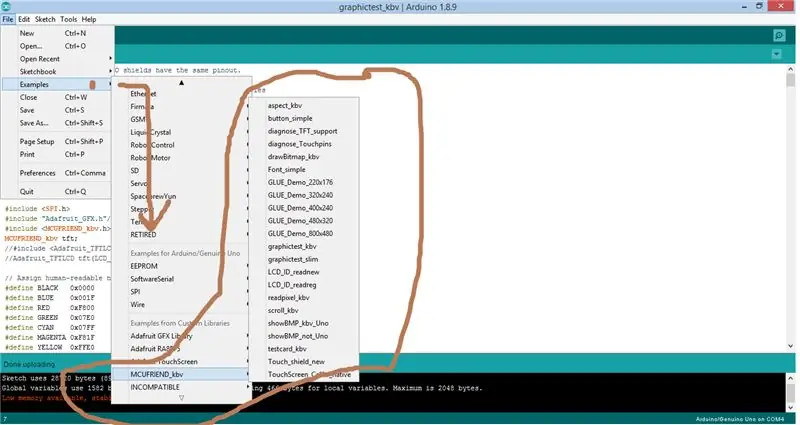Open the Help menu
800x425 pixels.
coord(89,19)
